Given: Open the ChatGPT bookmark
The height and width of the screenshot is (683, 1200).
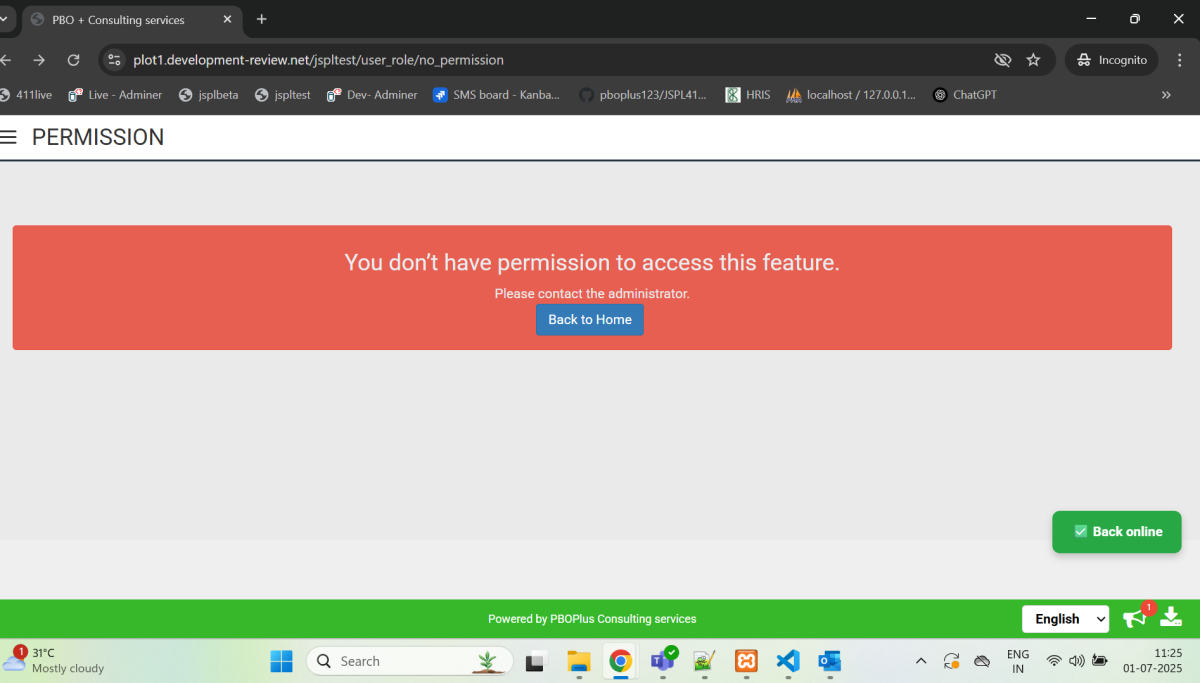Looking at the screenshot, I should coord(964,95).
